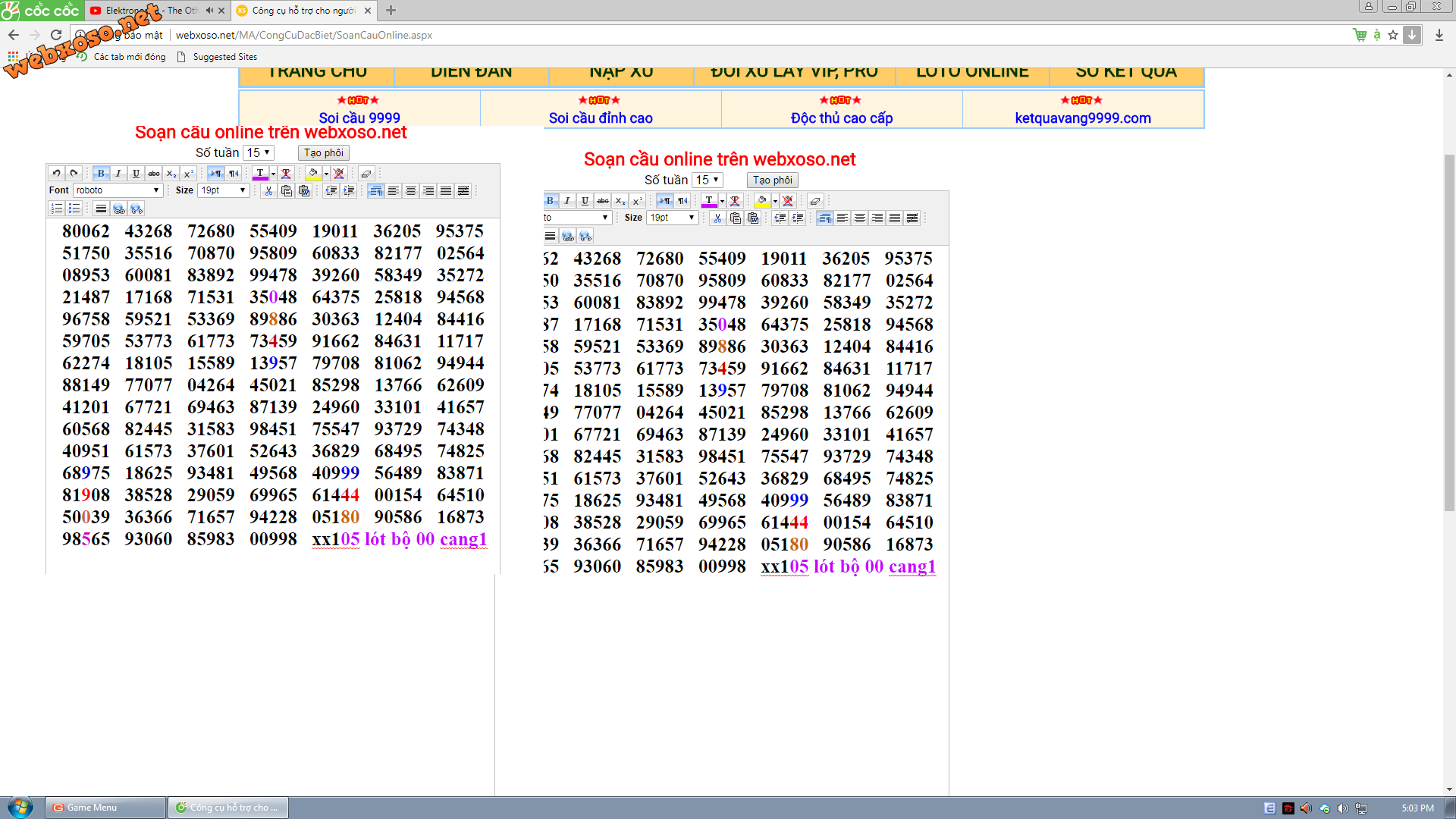Click the eraser icon in the right editor
Viewport: 1456px width, 819px height.
coord(815,201)
